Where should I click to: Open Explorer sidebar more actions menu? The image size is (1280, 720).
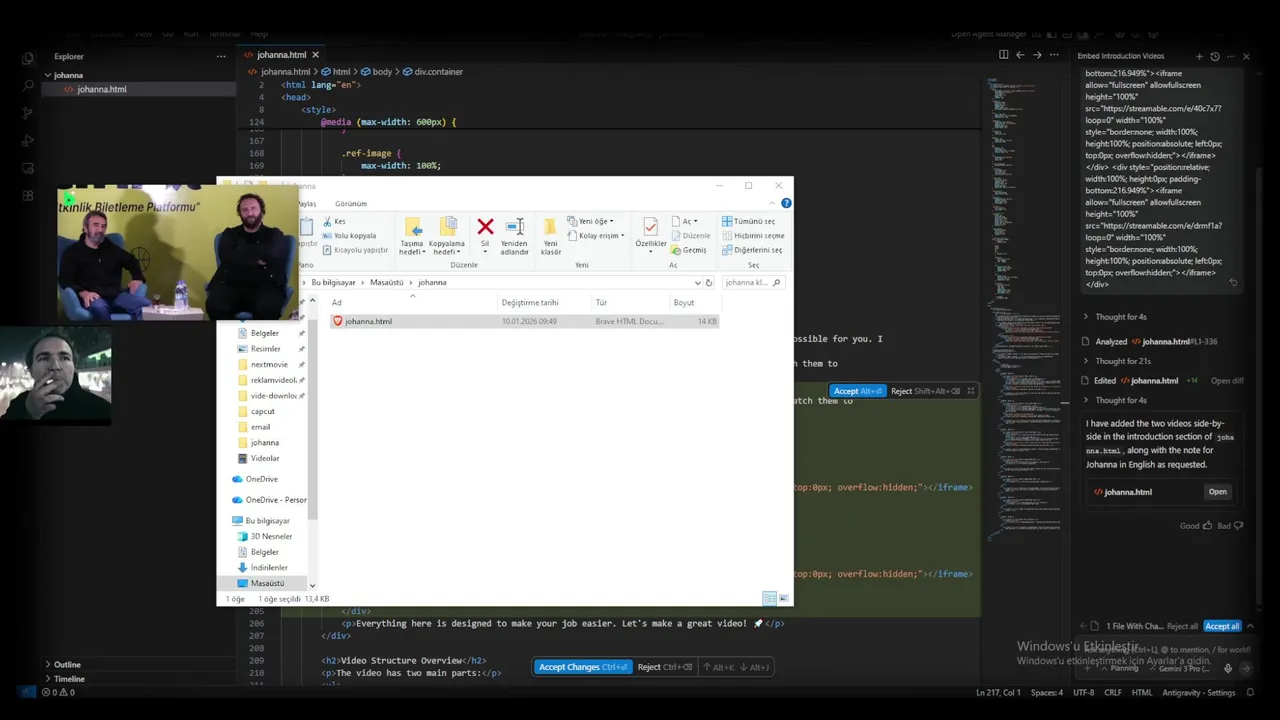click(x=221, y=56)
